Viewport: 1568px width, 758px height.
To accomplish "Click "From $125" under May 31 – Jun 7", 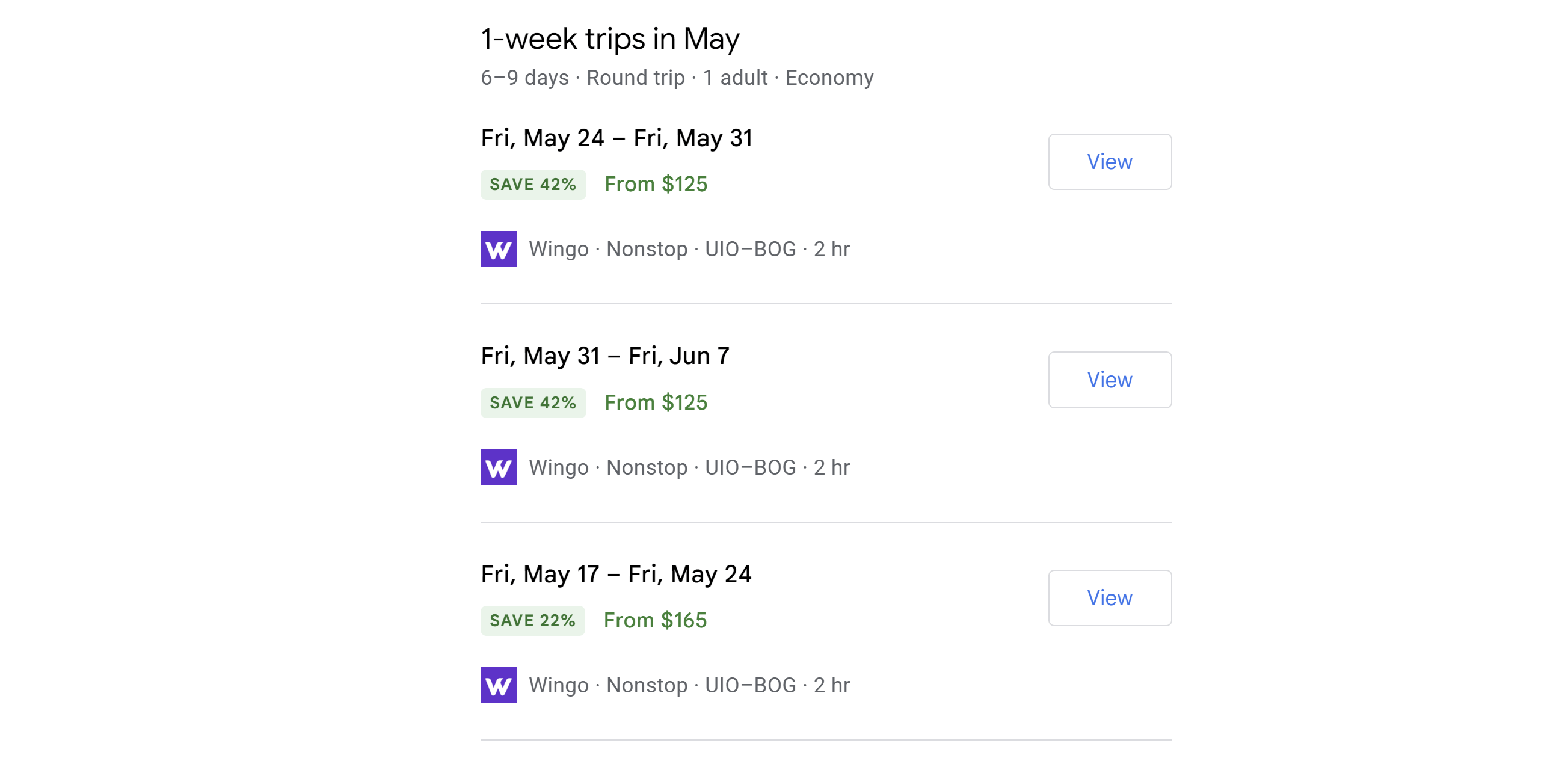I will tap(656, 403).
